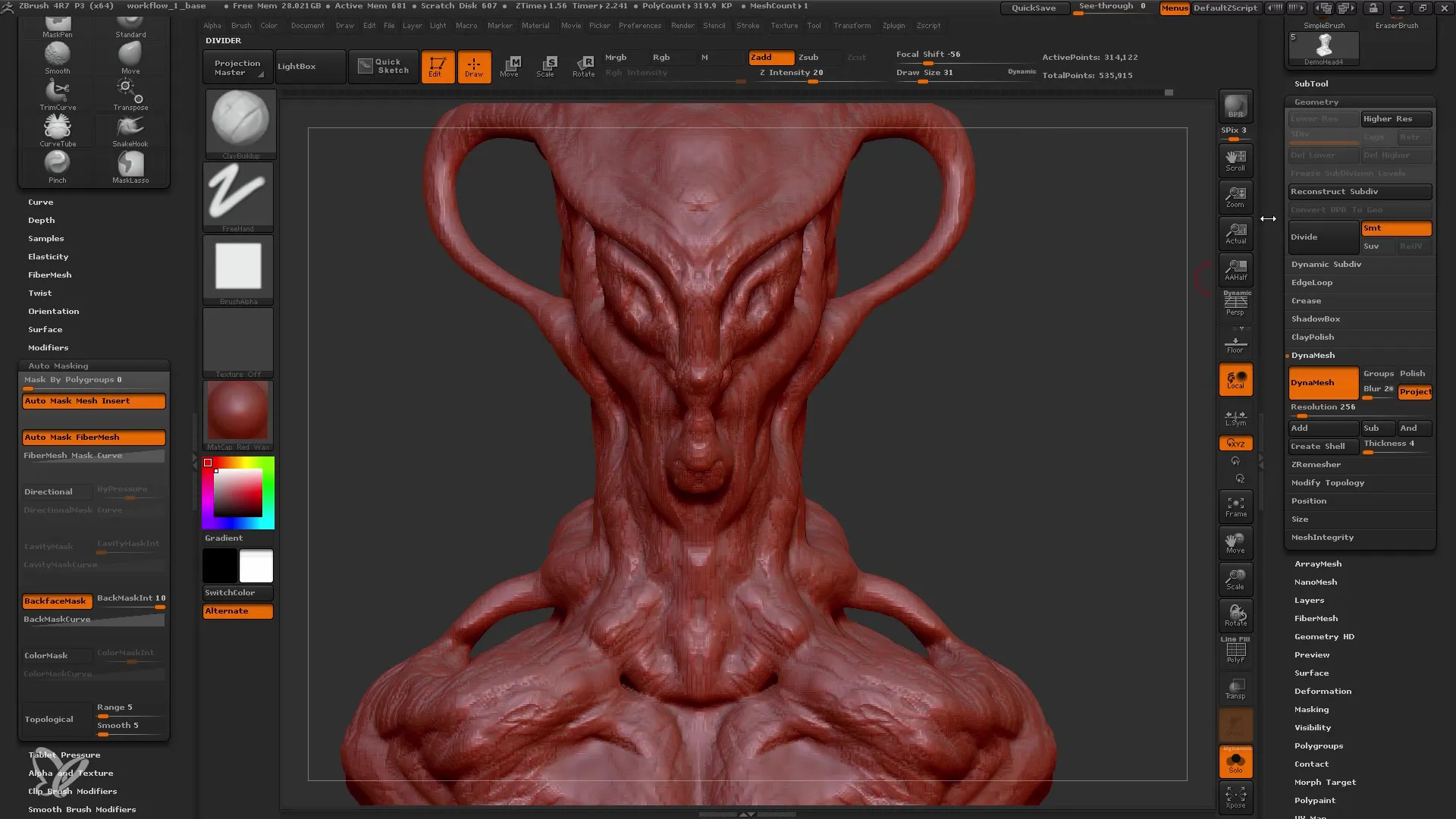Expand the Masking panel section

[x=1311, y=708]
